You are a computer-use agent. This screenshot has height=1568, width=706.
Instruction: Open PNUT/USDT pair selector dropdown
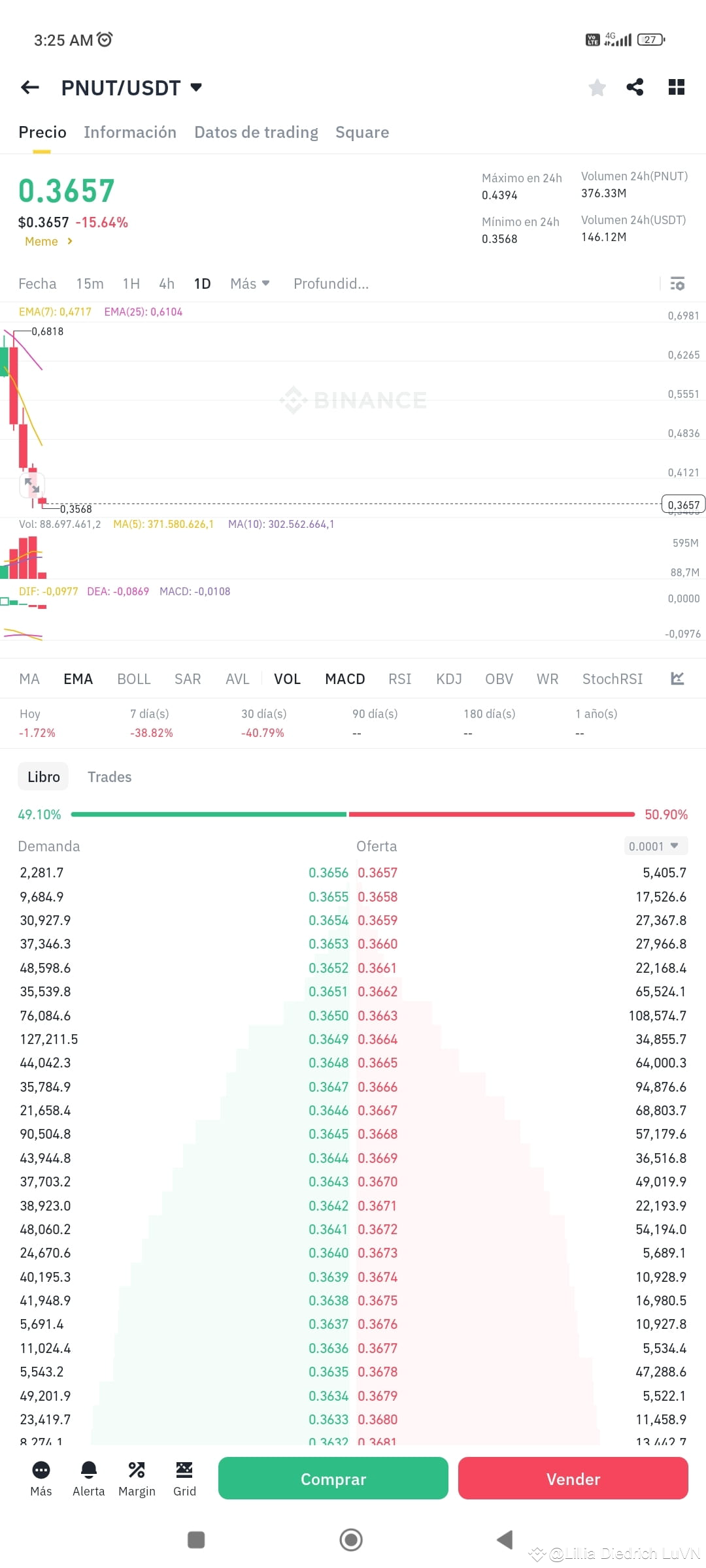(131, 88)
